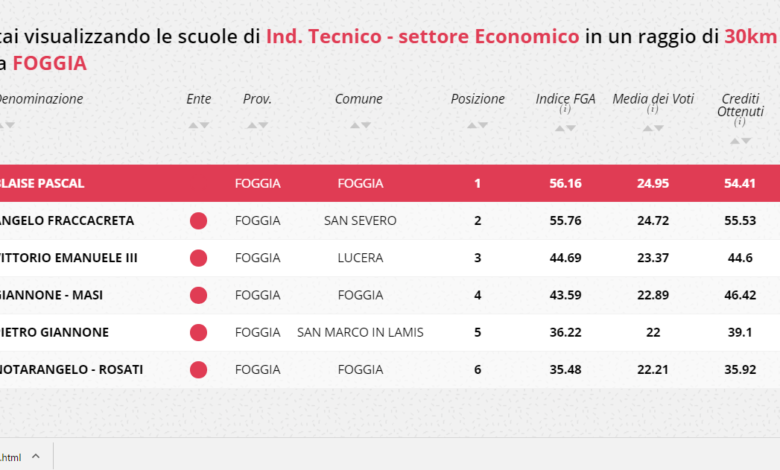Viewport: 780px width, 470px height.
Task: Click red Ente dot for Pietro Giannone
Action: pyautogui.click(x=198, y=333)
